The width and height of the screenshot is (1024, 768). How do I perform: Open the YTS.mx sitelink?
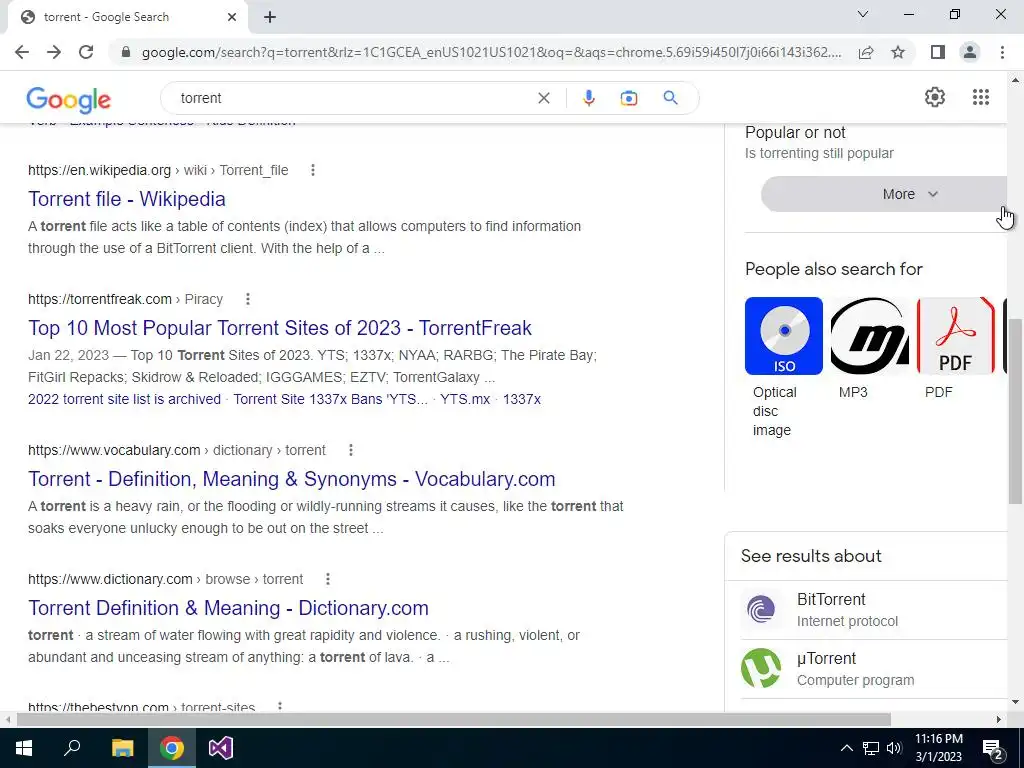click(465, 399)
